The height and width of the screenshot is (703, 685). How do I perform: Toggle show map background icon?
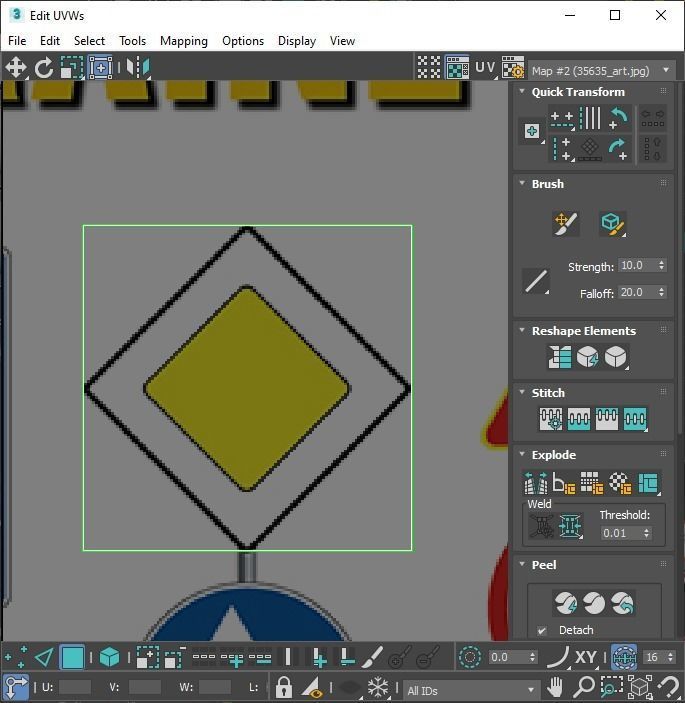coord(457,67)
